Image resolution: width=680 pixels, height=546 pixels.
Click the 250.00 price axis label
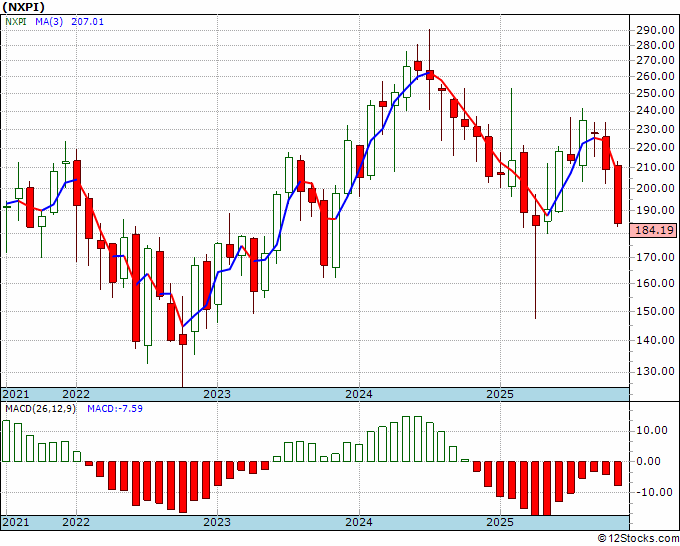click(655, 93)
